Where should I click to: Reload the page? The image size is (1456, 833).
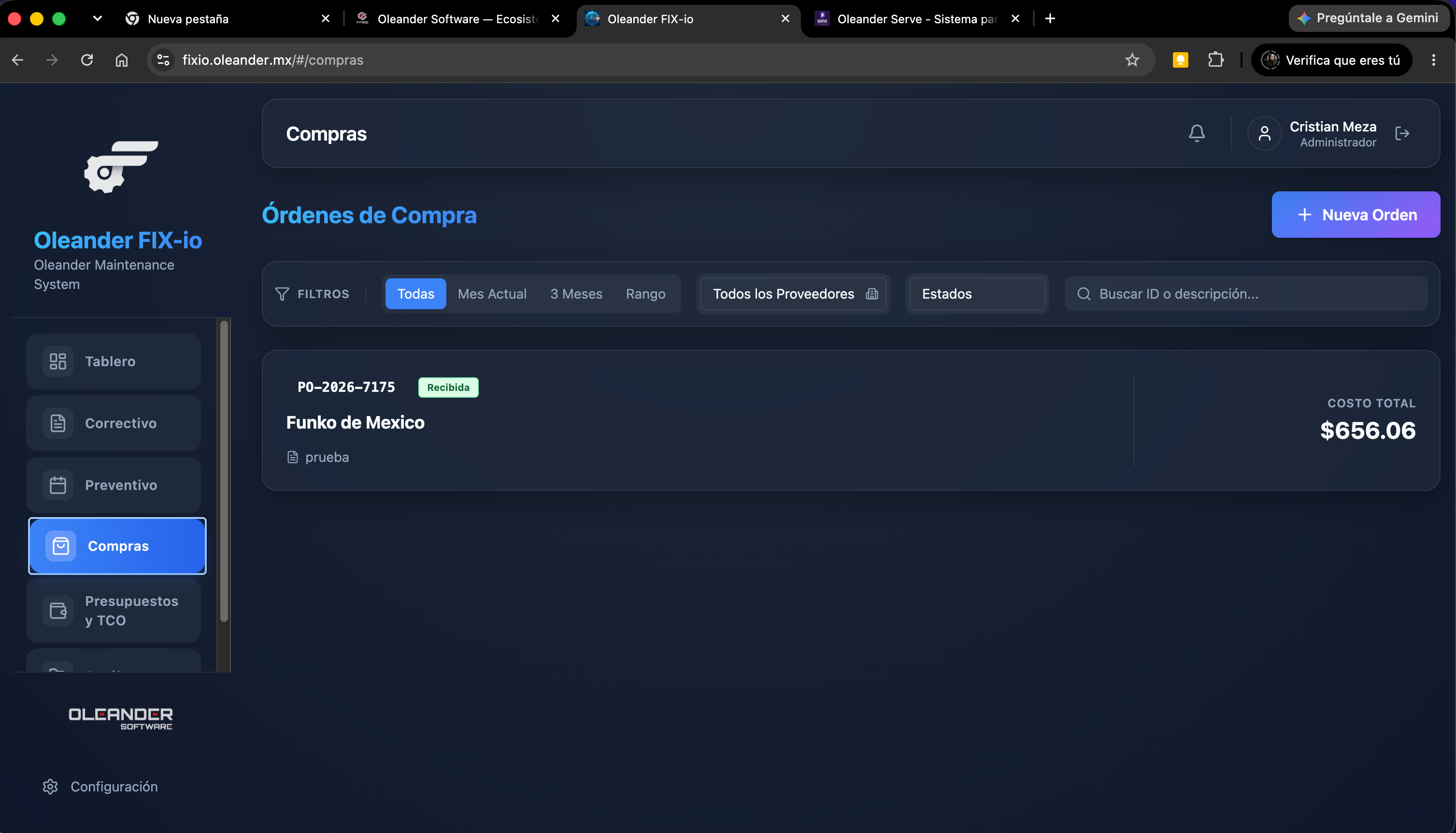point(87,60)
